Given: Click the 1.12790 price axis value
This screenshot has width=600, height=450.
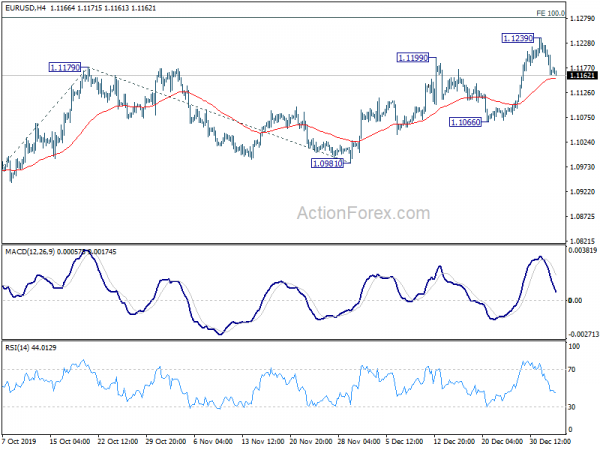Looking at the screenshot, I should [582, 18].
